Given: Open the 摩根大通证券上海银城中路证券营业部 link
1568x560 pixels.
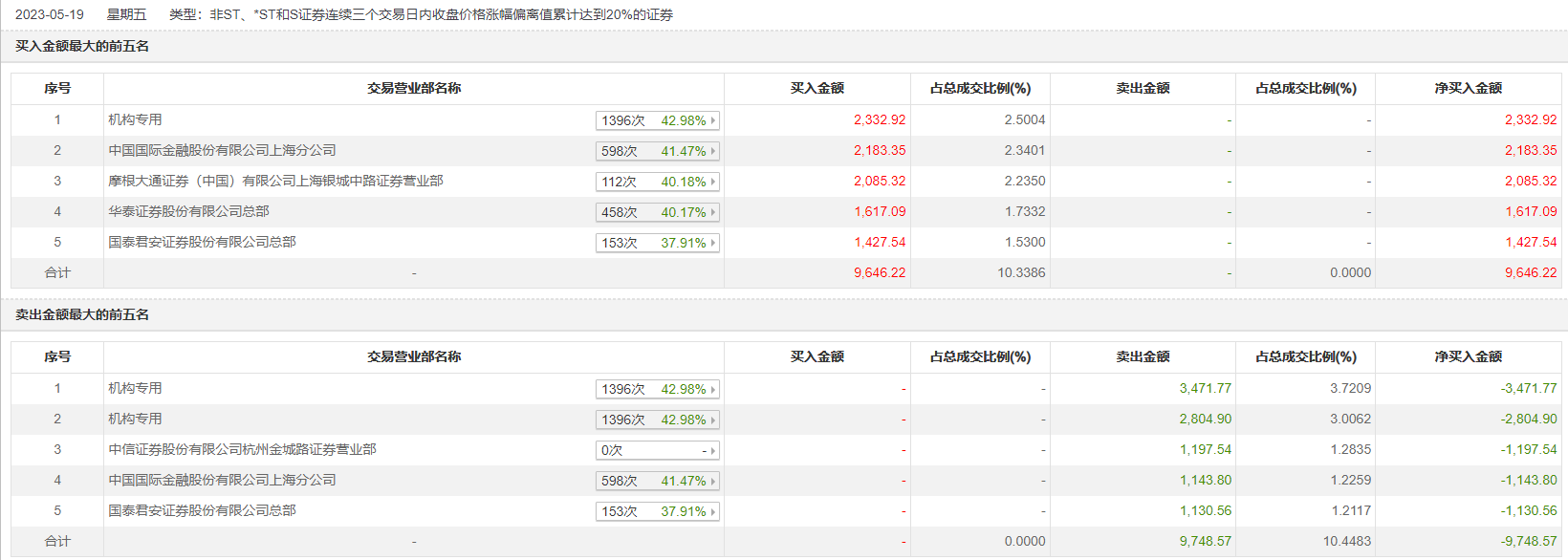Looking at the screenshot, I should pos(275,181).
